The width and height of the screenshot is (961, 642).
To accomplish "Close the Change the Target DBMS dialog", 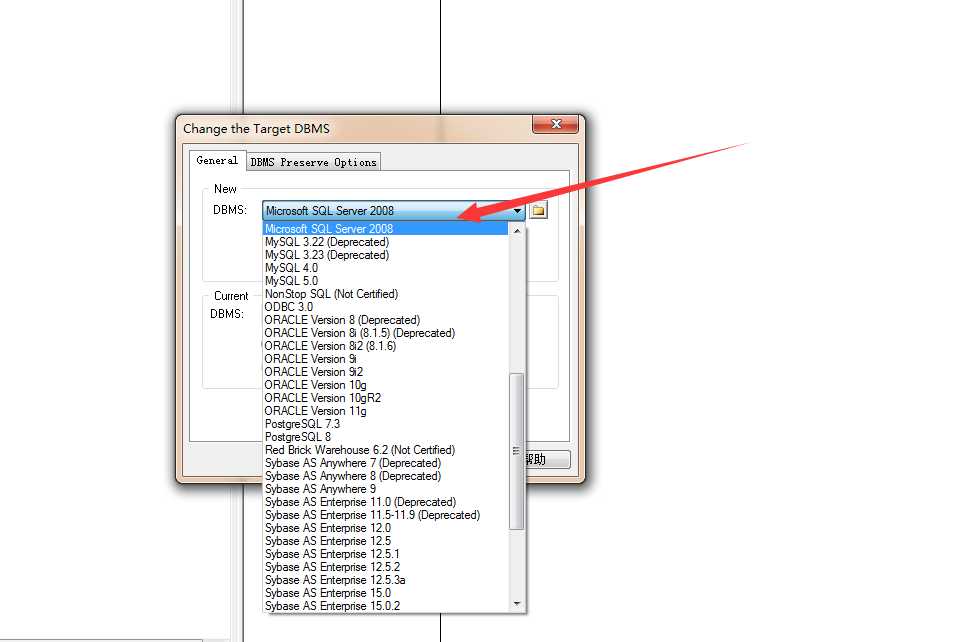I will click(555, 124).
